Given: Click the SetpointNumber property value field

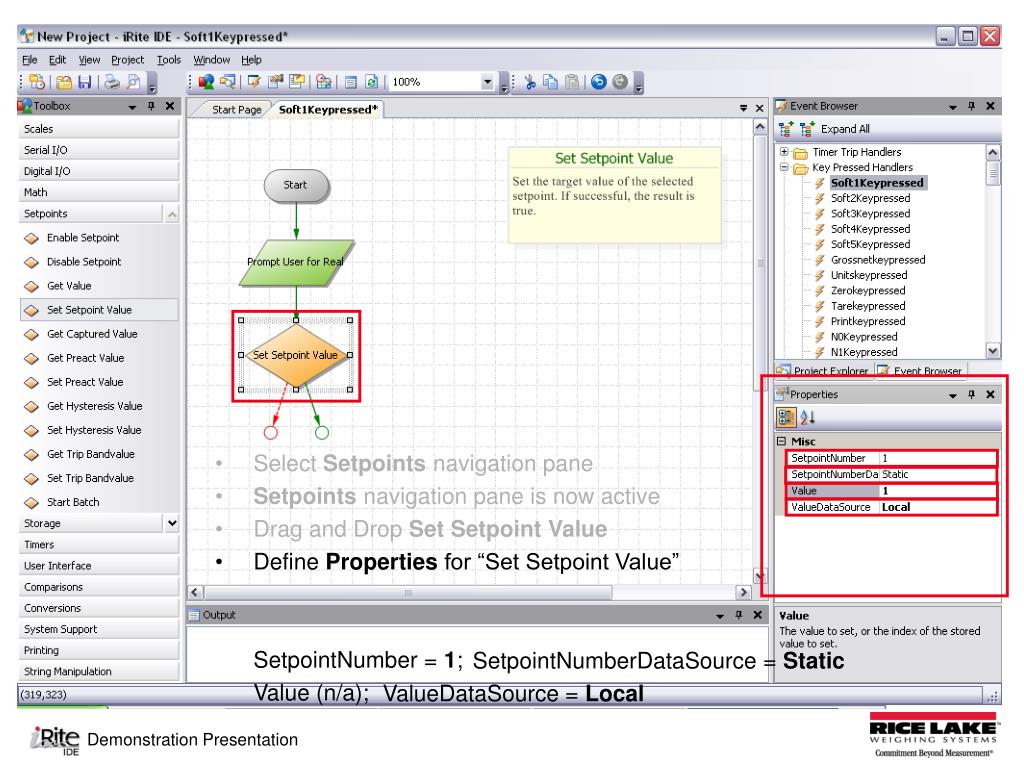Looking at the screenshot, I should (938, 458).
